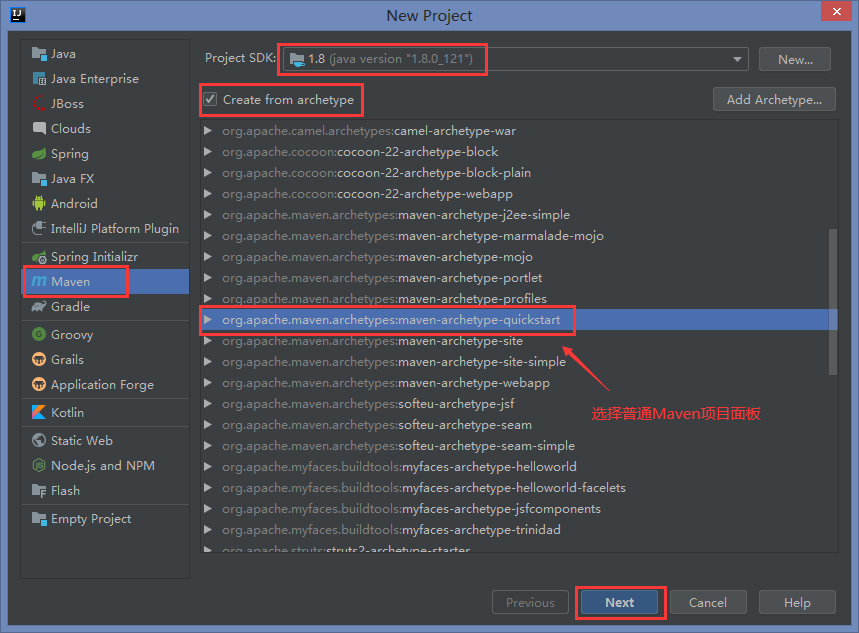This screenshot has width=859, height=633.
Task: Select Java Enterprise in the project list
Action: click(94, 79)
